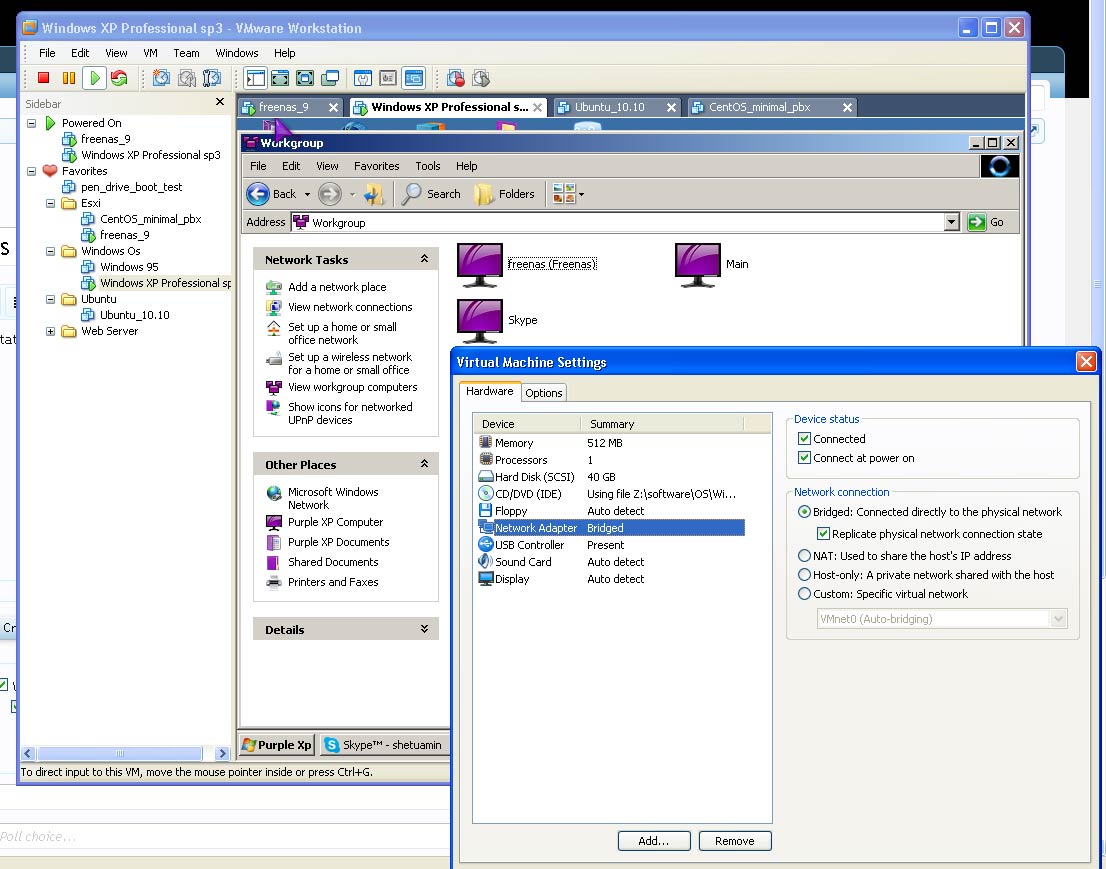Choose Host-only private network option
Image resolution: width=1106 pixels, height=869 pixels.
[804, 575]
